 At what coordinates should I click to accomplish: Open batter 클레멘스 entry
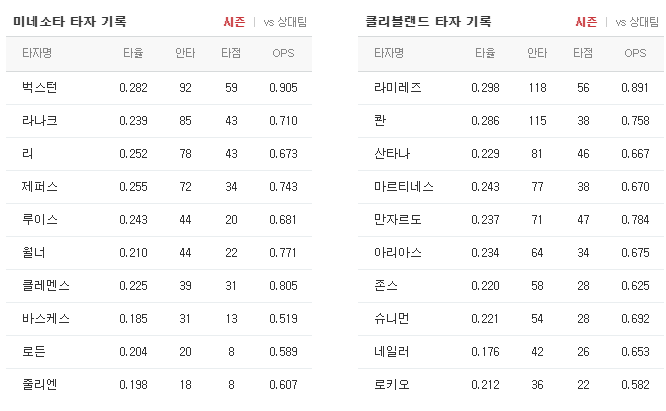click(x=46, y=285)
